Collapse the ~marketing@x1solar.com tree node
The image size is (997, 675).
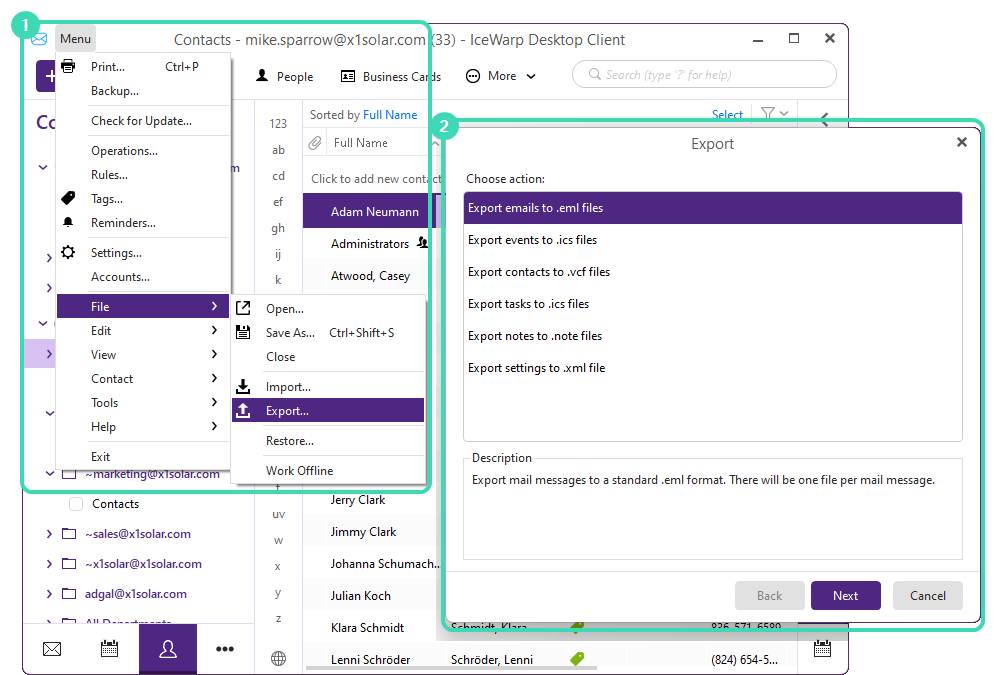coord(50,474)
